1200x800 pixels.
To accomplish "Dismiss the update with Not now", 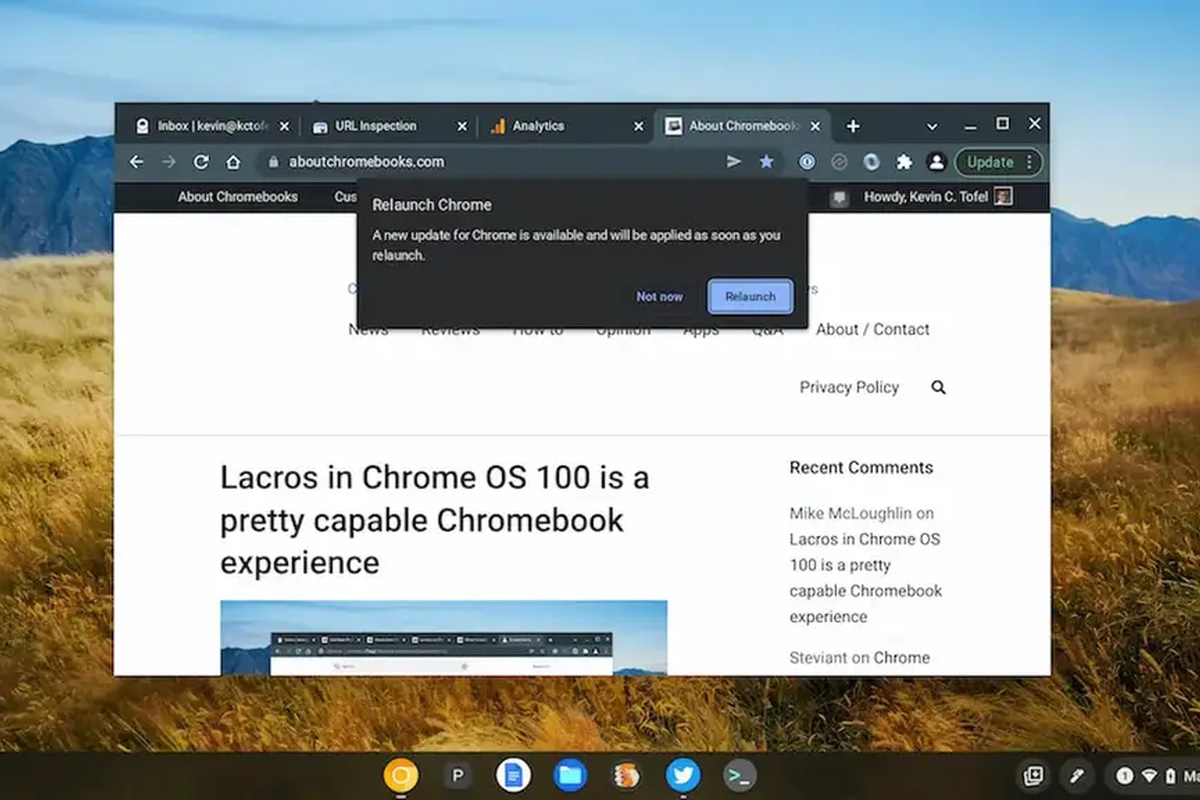I will click(660, 297).
